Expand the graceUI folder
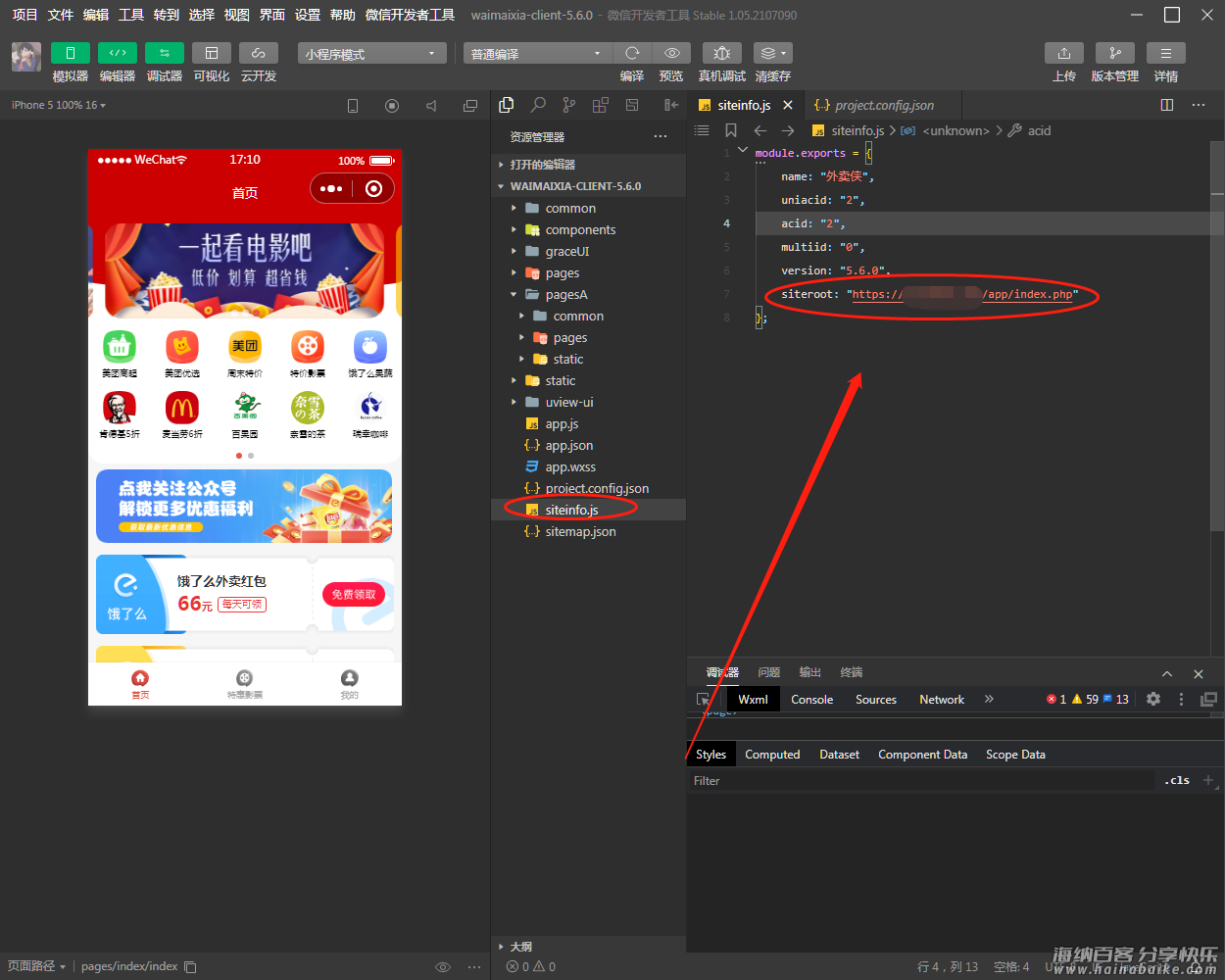 [588, 252]
